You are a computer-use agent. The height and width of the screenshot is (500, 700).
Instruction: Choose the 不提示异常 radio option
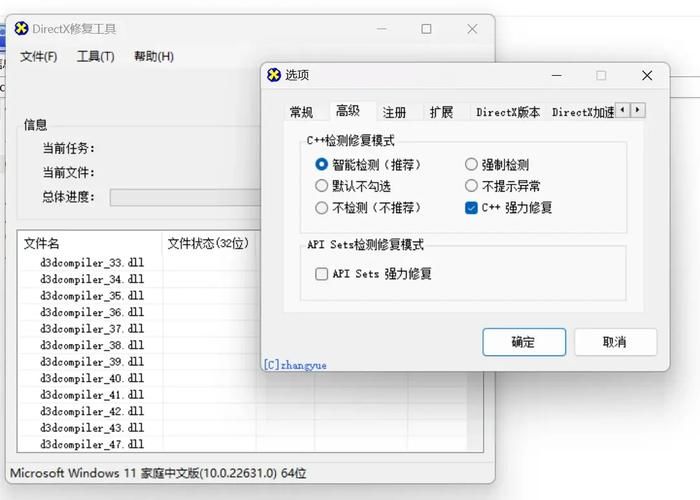pos(472,186)
